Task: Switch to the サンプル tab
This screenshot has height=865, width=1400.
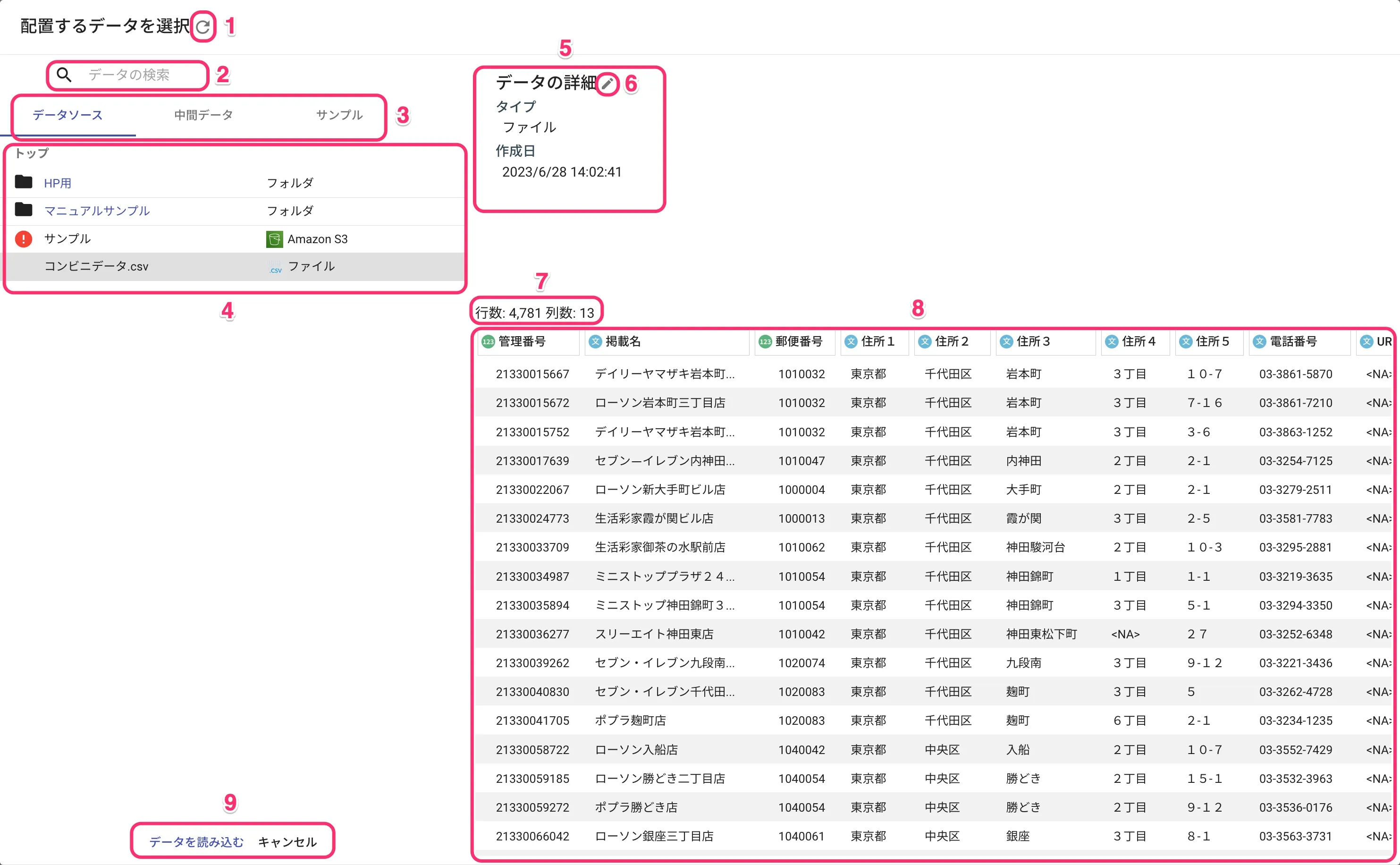Action: (x=339, y=115)
